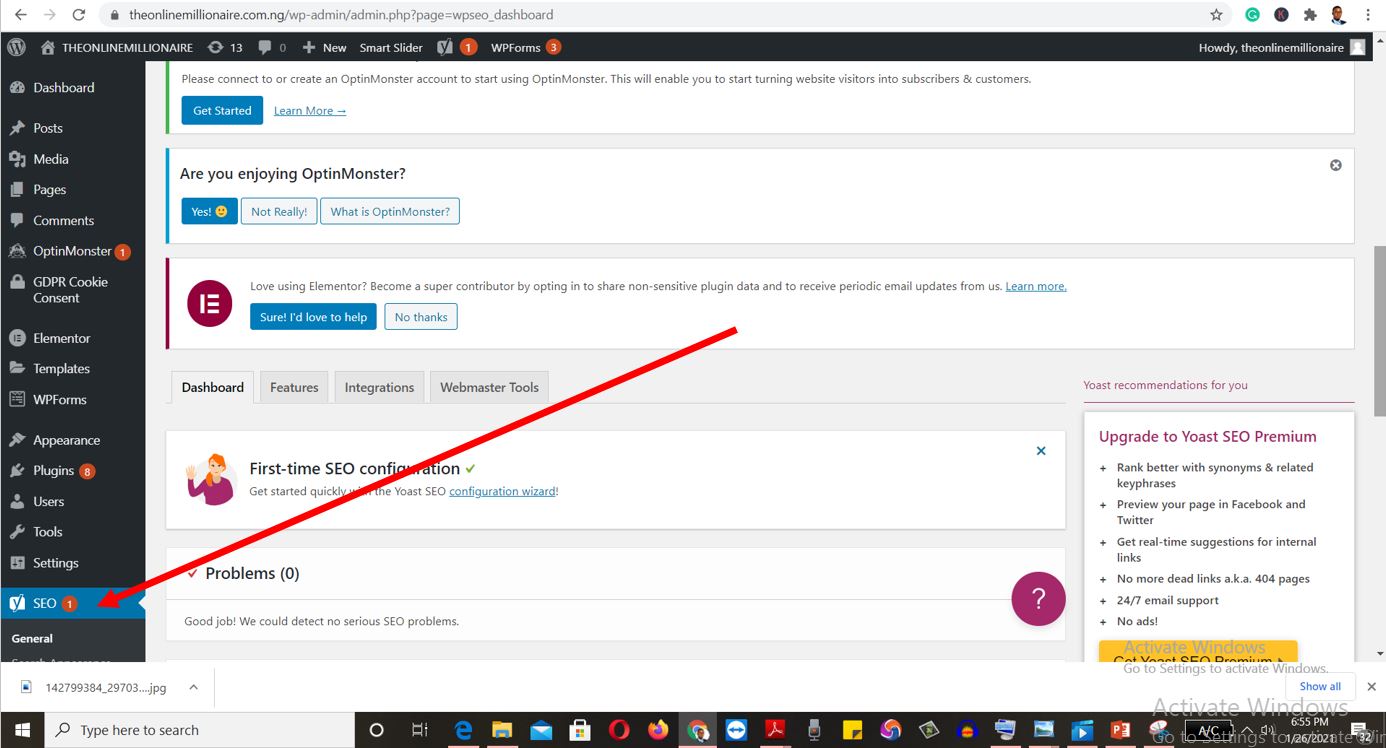Screen dimensions: 1386x748
Task: Switch to Webmaster Tools tab
Action: point(489,387)
